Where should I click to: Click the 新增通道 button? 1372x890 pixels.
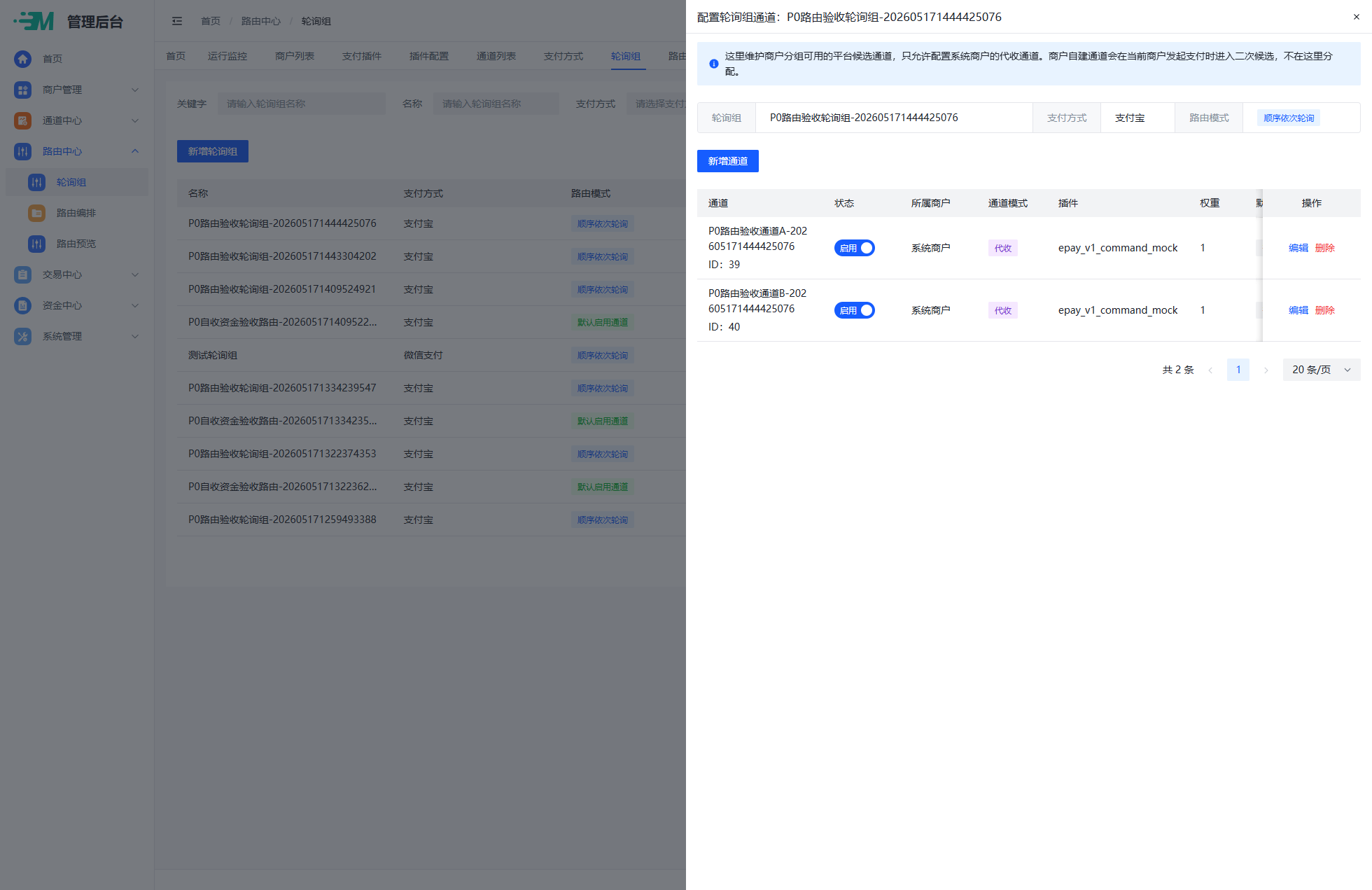[727, 161]
